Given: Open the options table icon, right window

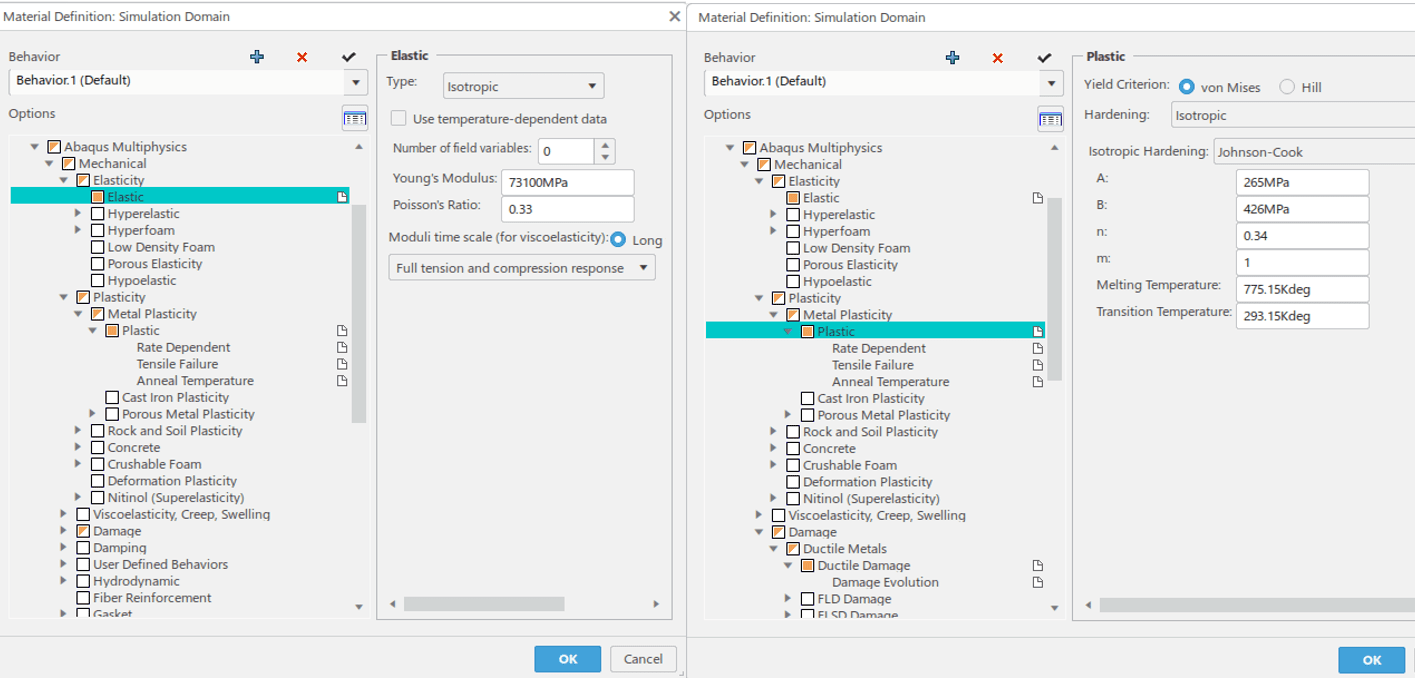Looking at the screenshot, I should point(1050,119).
